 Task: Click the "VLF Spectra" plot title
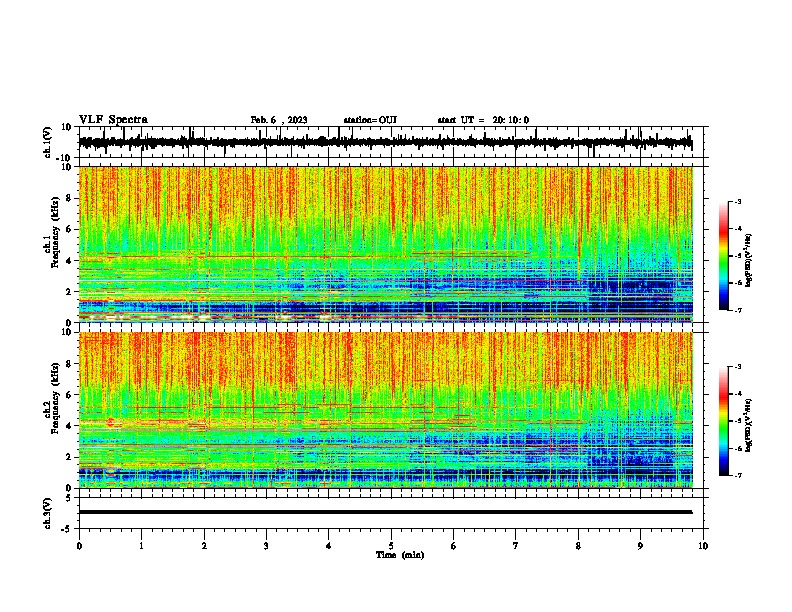(x=113, y=120)
